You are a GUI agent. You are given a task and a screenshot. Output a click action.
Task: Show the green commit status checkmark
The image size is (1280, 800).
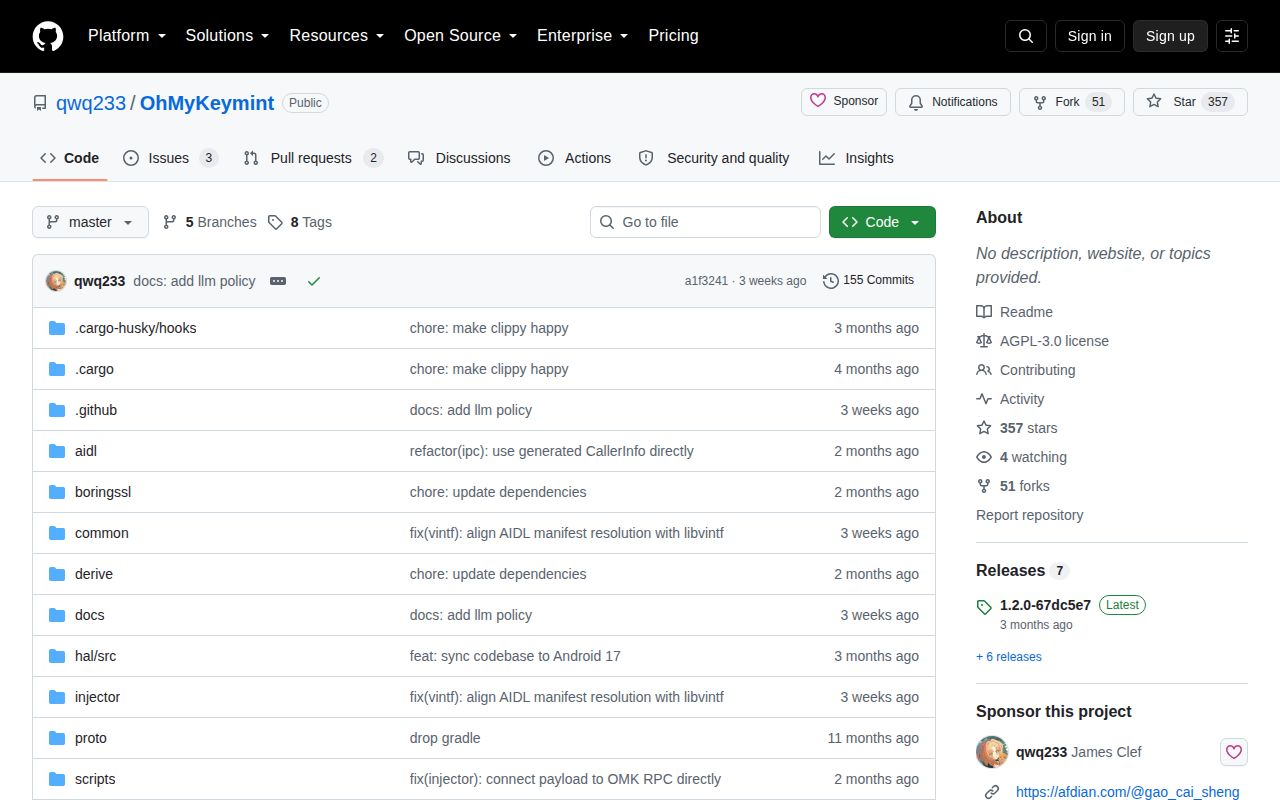click(314, 281)
